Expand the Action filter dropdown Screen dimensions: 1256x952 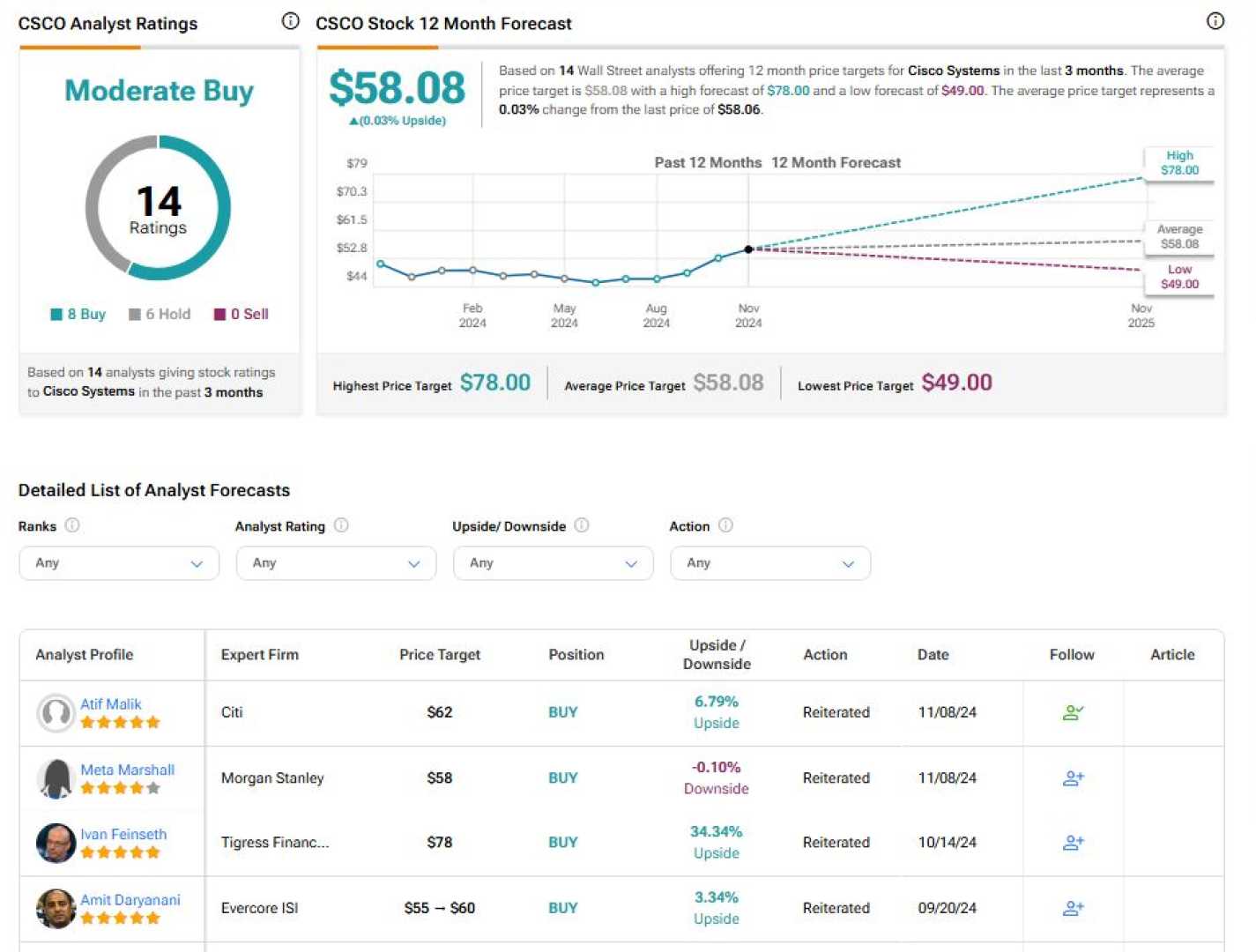click(770, 563)
